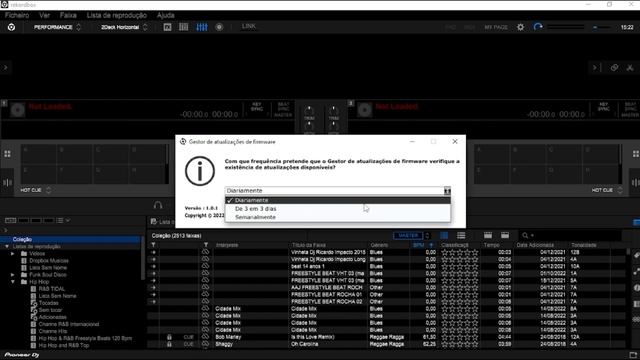Rate 'Oh Carolina' track with stars
The width and height of the screenshot is (640, 360).
pyautogui.click(x=460, y=344)
